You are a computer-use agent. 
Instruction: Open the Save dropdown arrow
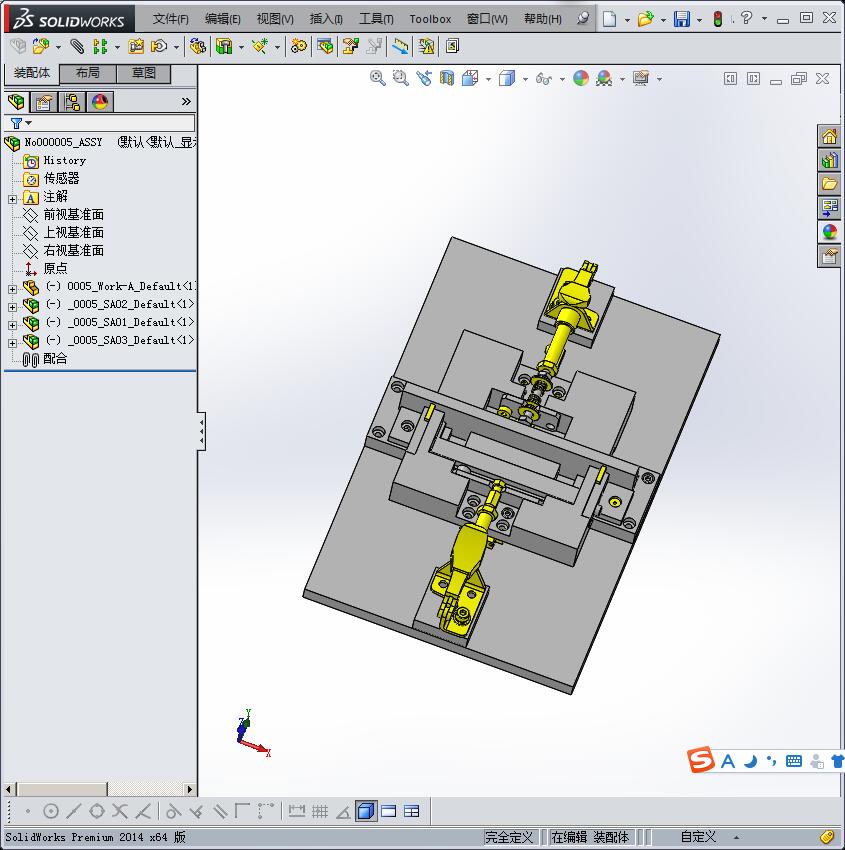[699, 20]
